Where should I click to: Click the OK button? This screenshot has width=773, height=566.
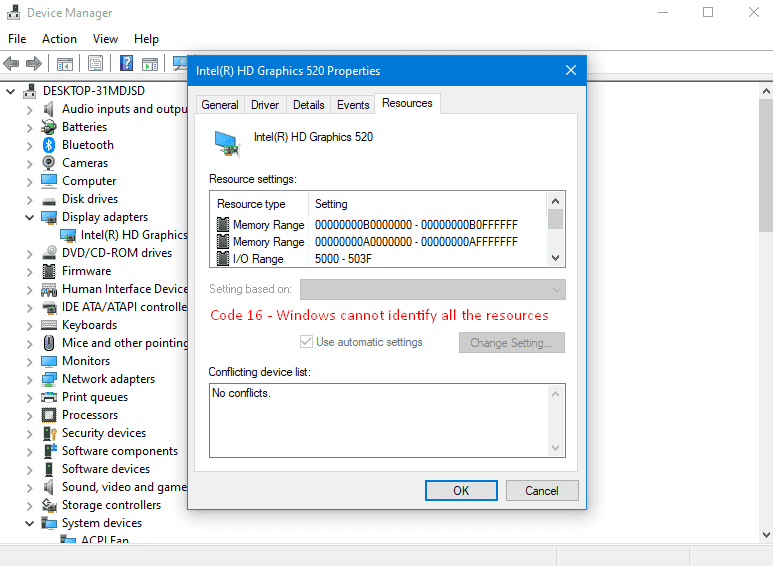461,491
